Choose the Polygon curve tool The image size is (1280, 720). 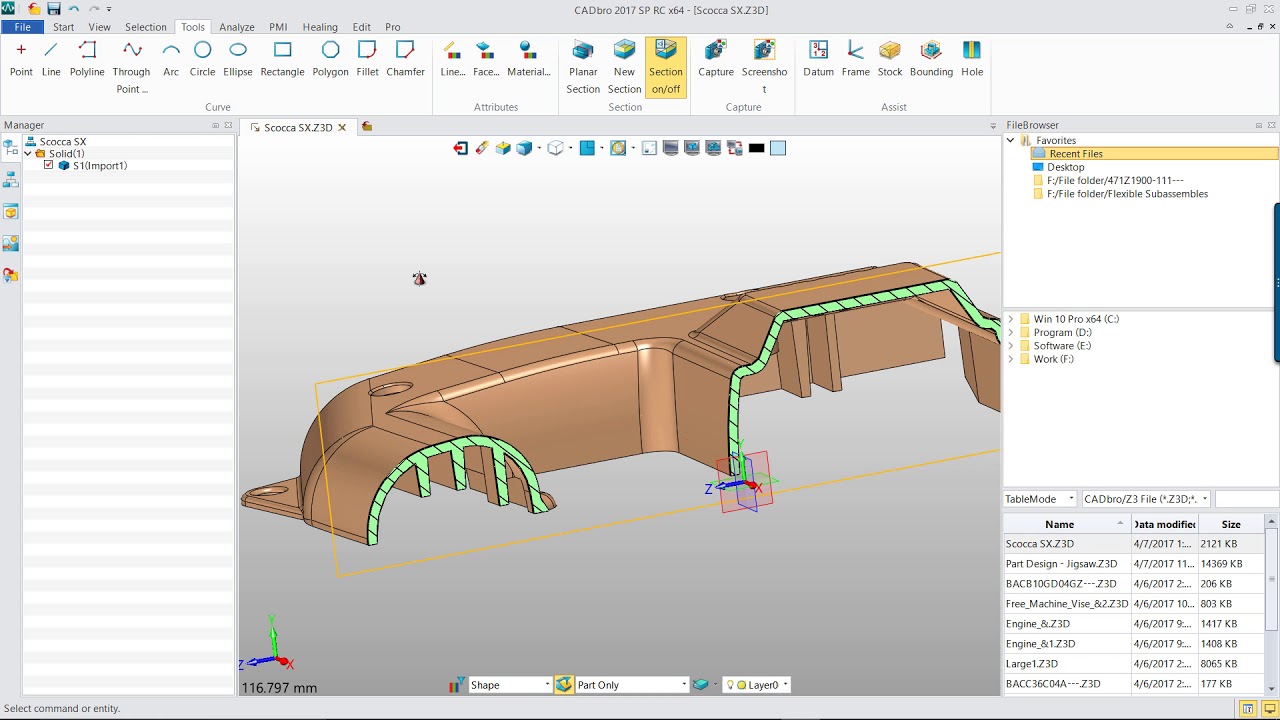coord(330,59)
